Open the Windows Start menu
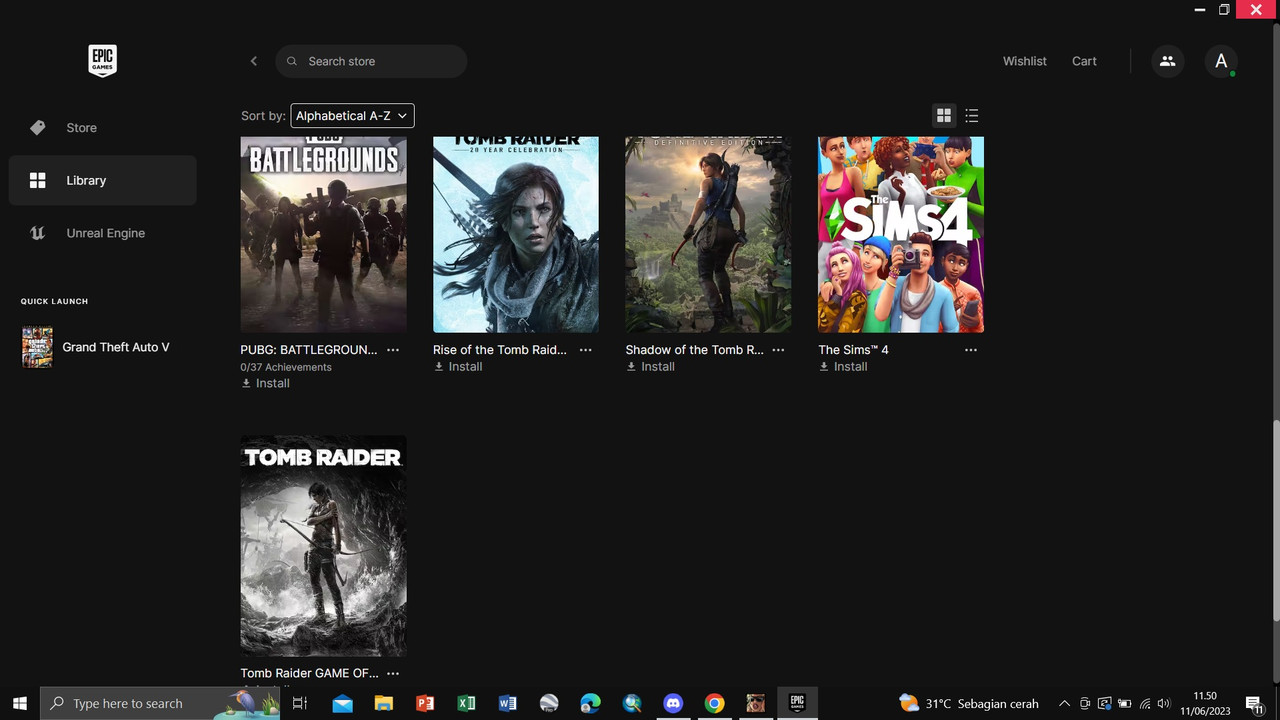The width and height of the screenshot is (1280, 720). [19, 703]
